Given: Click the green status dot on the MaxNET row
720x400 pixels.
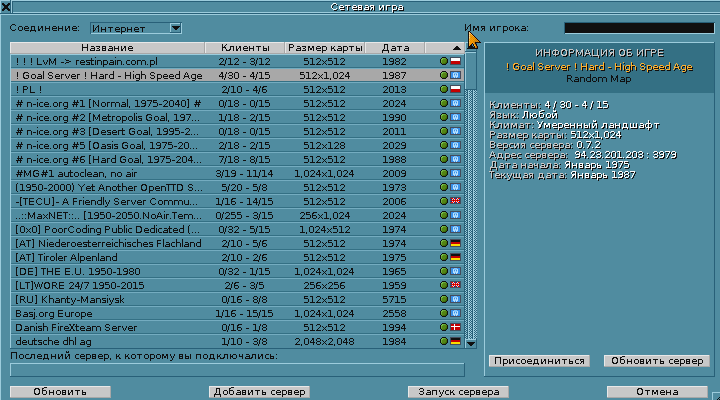Looking at the screenshot, I should pyautogui.click(x=444, y=215).
